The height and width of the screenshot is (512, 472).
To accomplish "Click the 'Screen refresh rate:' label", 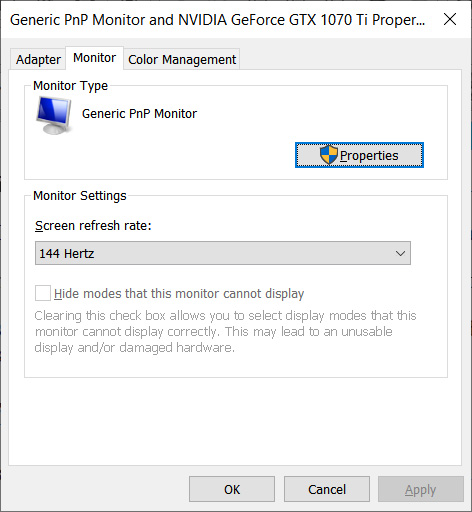I will (x=93, y=226).
